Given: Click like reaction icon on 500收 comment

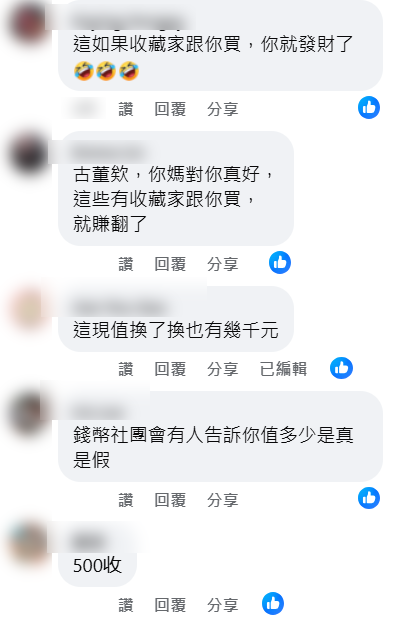Looking at the screenshot, I should click(x=273, y=604).
